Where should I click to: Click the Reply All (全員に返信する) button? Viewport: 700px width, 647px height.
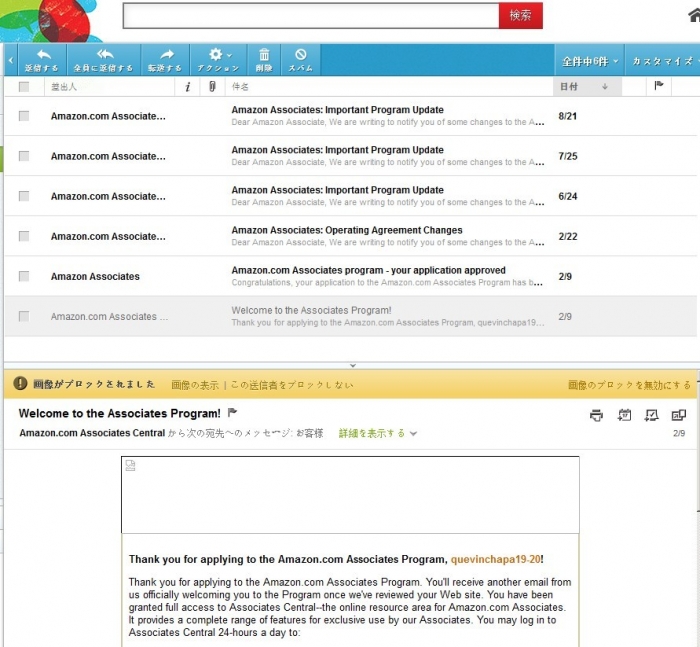[x=104, y=60]
